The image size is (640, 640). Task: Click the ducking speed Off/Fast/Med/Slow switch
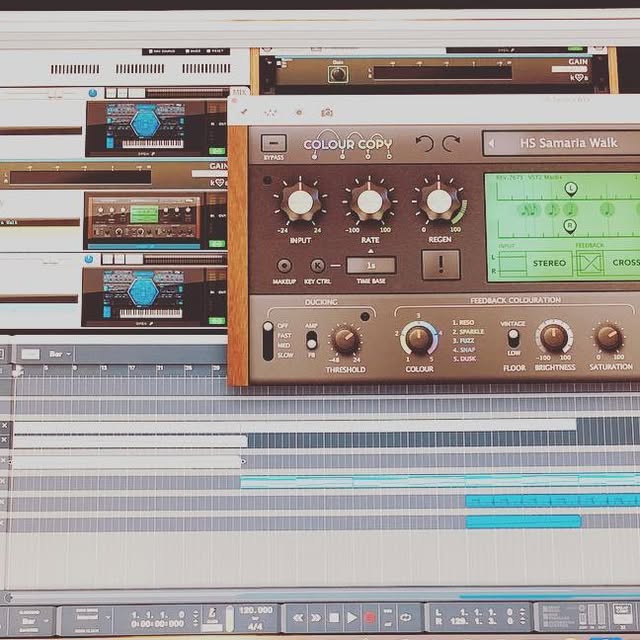click(x=268, y=340)
